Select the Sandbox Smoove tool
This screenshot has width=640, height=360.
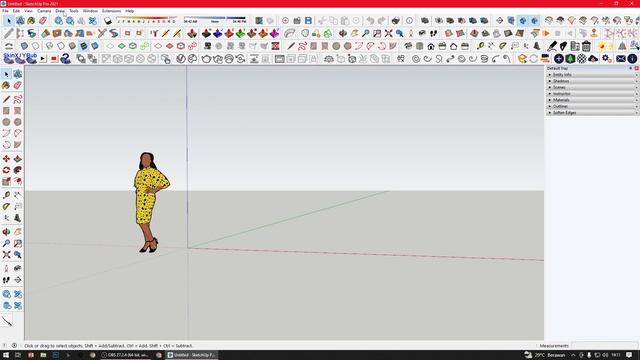[474, 33]
